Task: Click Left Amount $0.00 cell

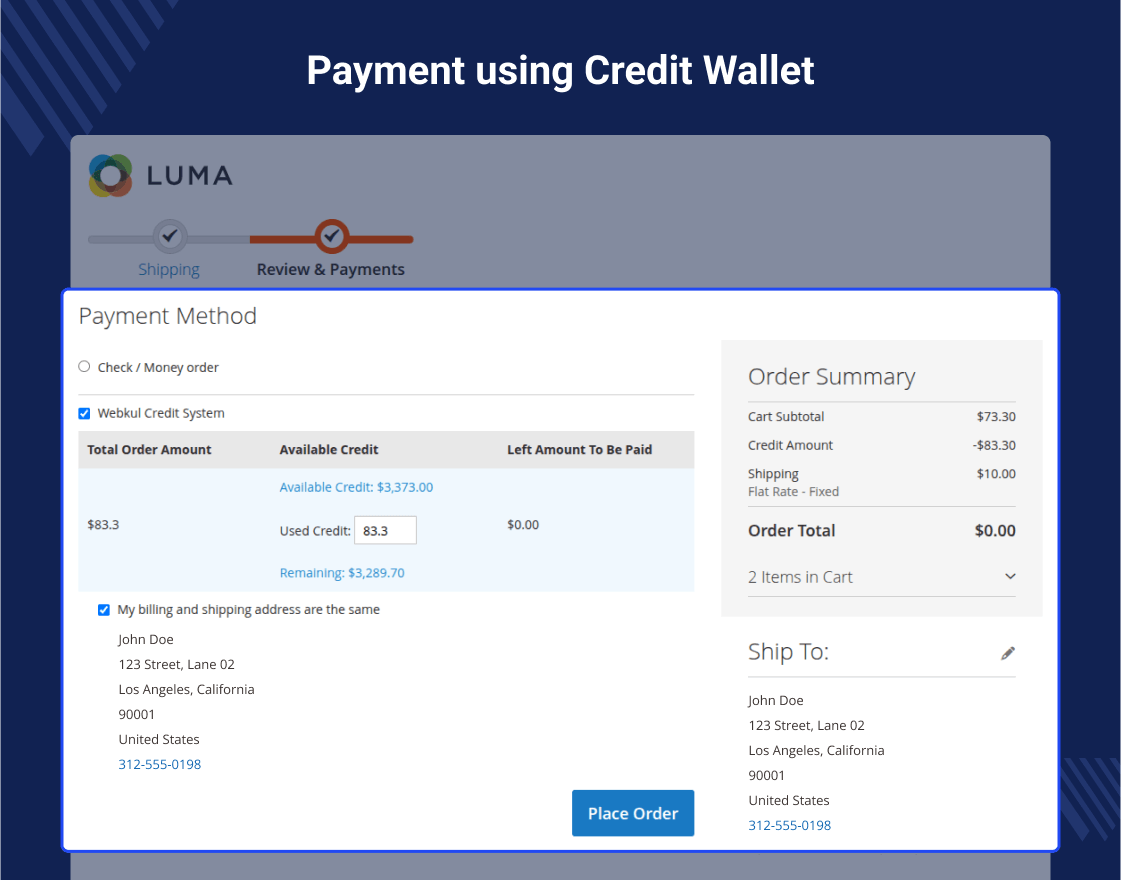Action: (523, 525)
